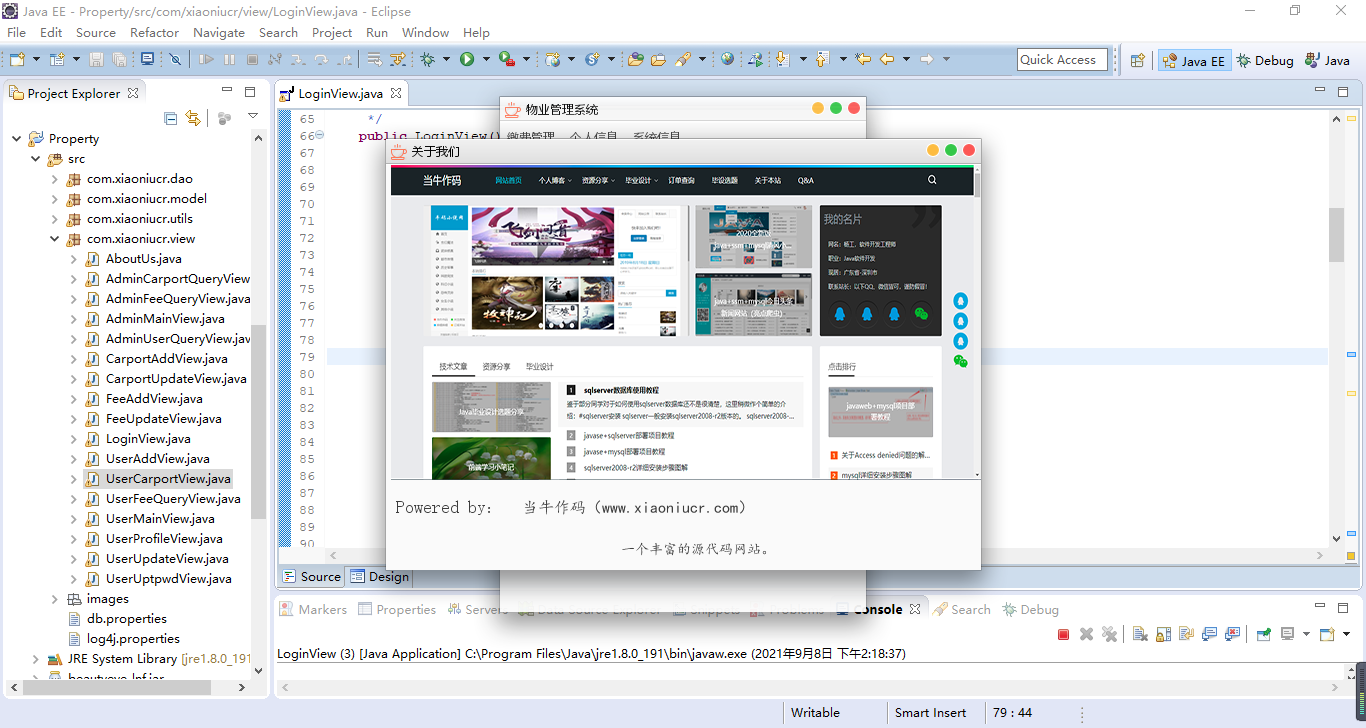Go back with the yellow Back arrow
Viewport: 1366px width, 728px height.
click(x=887, y=60)
